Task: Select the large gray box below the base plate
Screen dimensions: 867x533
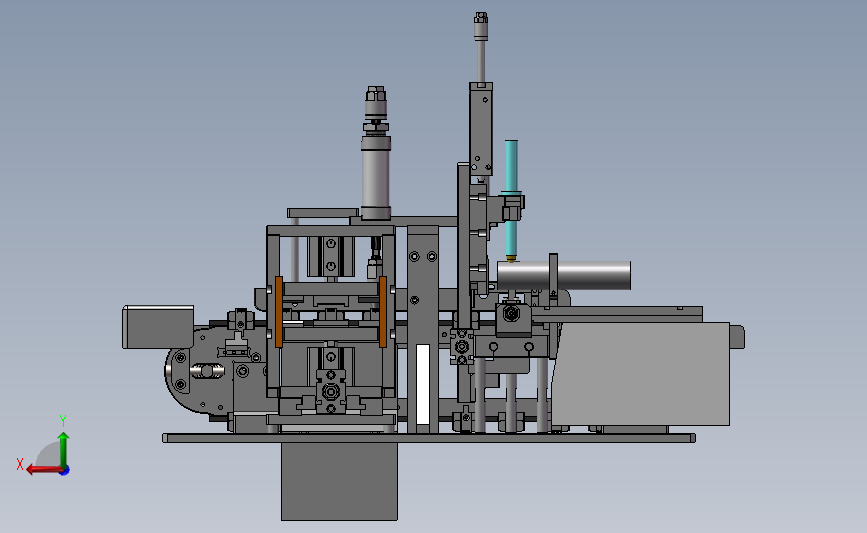Action: [340, 481]
